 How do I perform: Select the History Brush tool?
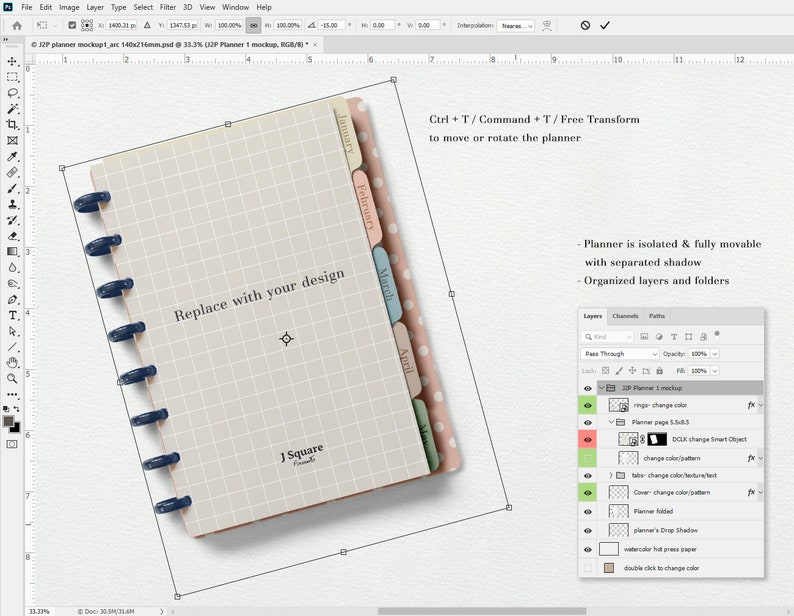(12, 220)
